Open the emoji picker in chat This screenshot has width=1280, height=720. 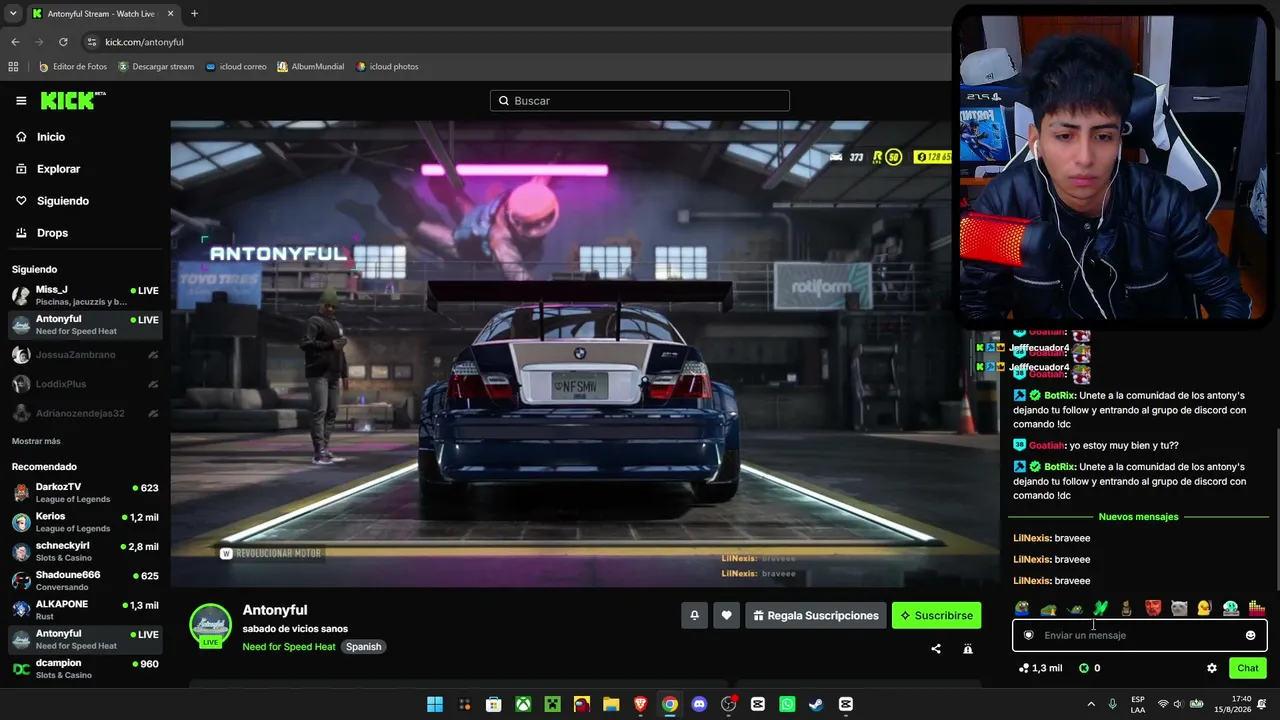(1250, 635)
